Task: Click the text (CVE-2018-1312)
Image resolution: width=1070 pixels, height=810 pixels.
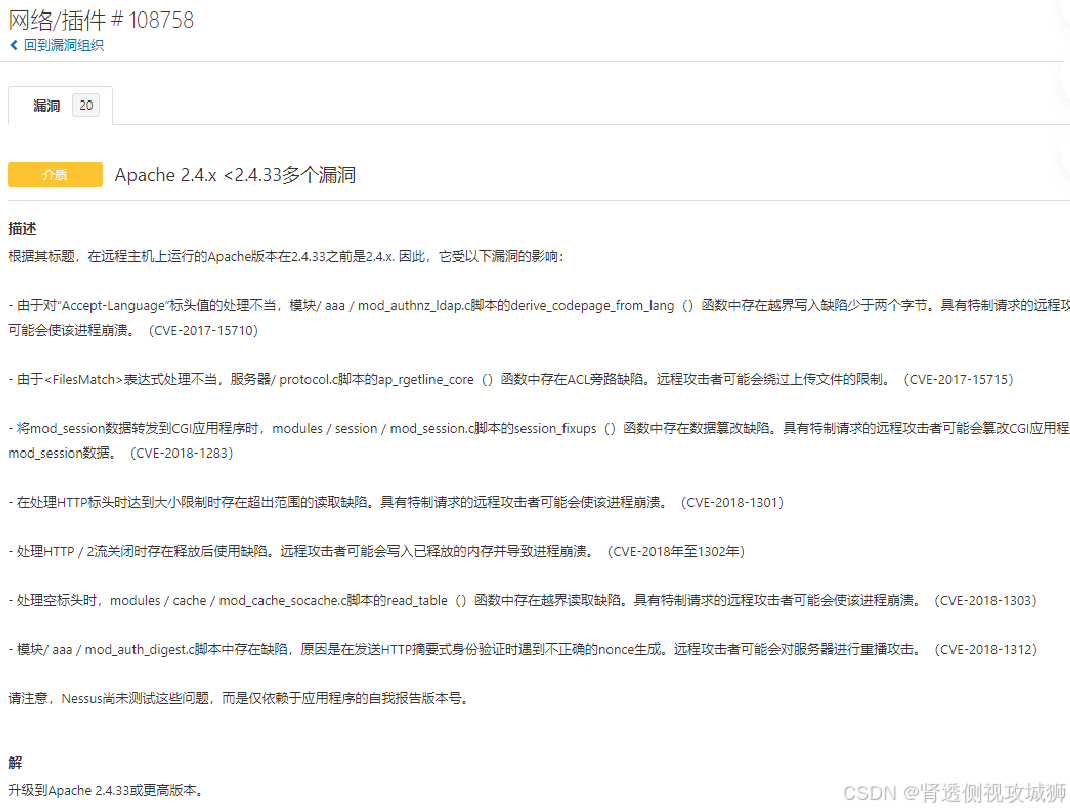Action: point(985,650)
